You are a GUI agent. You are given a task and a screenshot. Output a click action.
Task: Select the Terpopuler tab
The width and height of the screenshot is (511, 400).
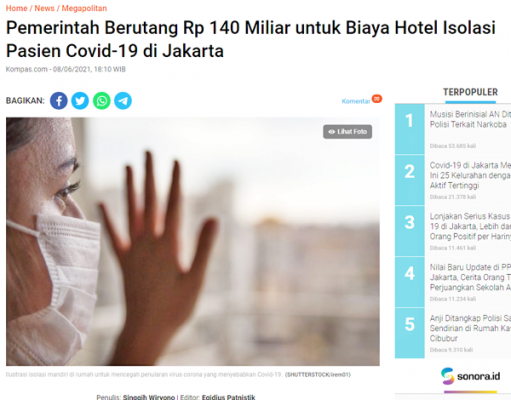click(x=470, y=92)
